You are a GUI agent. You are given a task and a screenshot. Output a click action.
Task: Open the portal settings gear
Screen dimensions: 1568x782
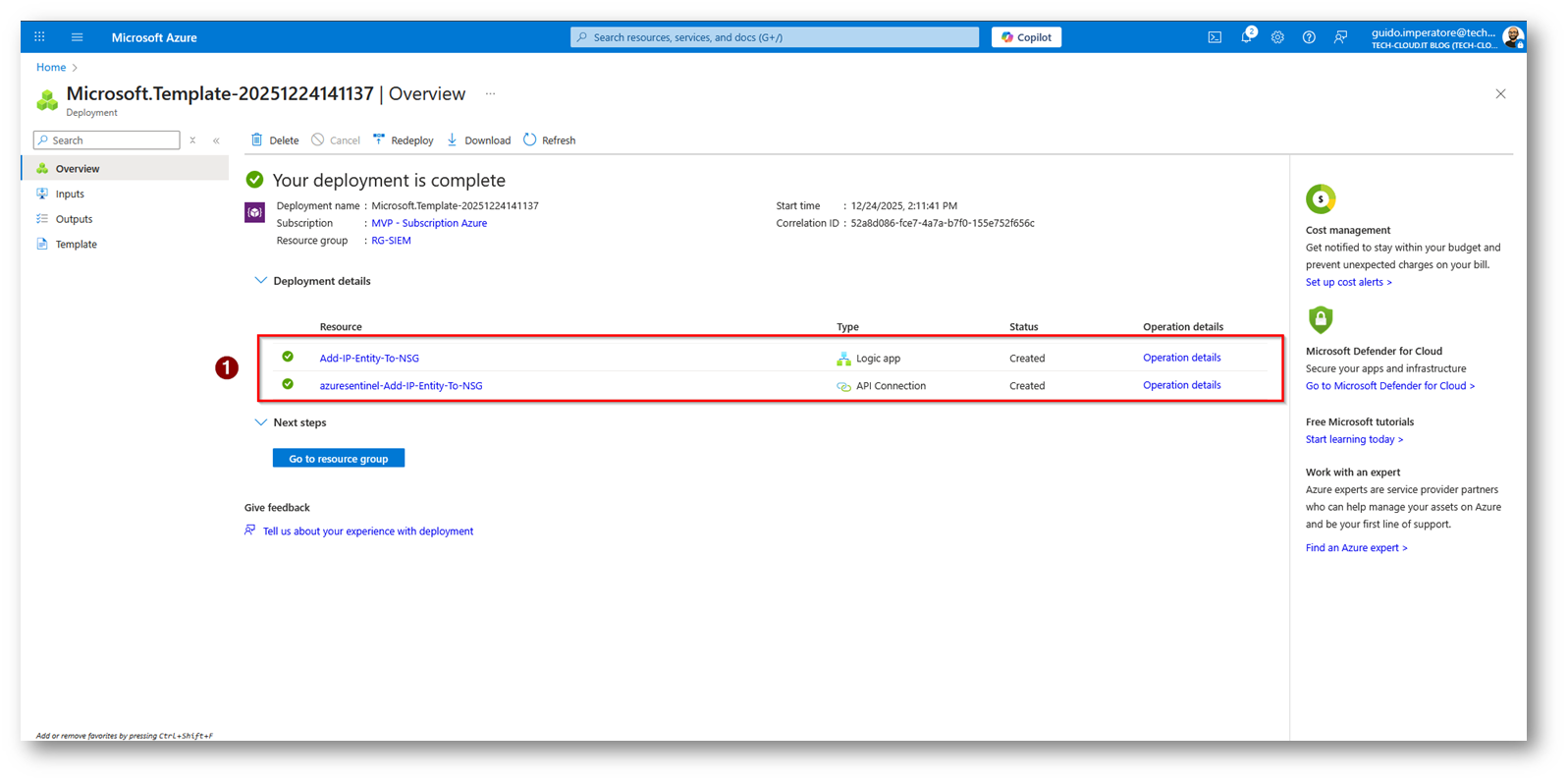coord(1277,37)
